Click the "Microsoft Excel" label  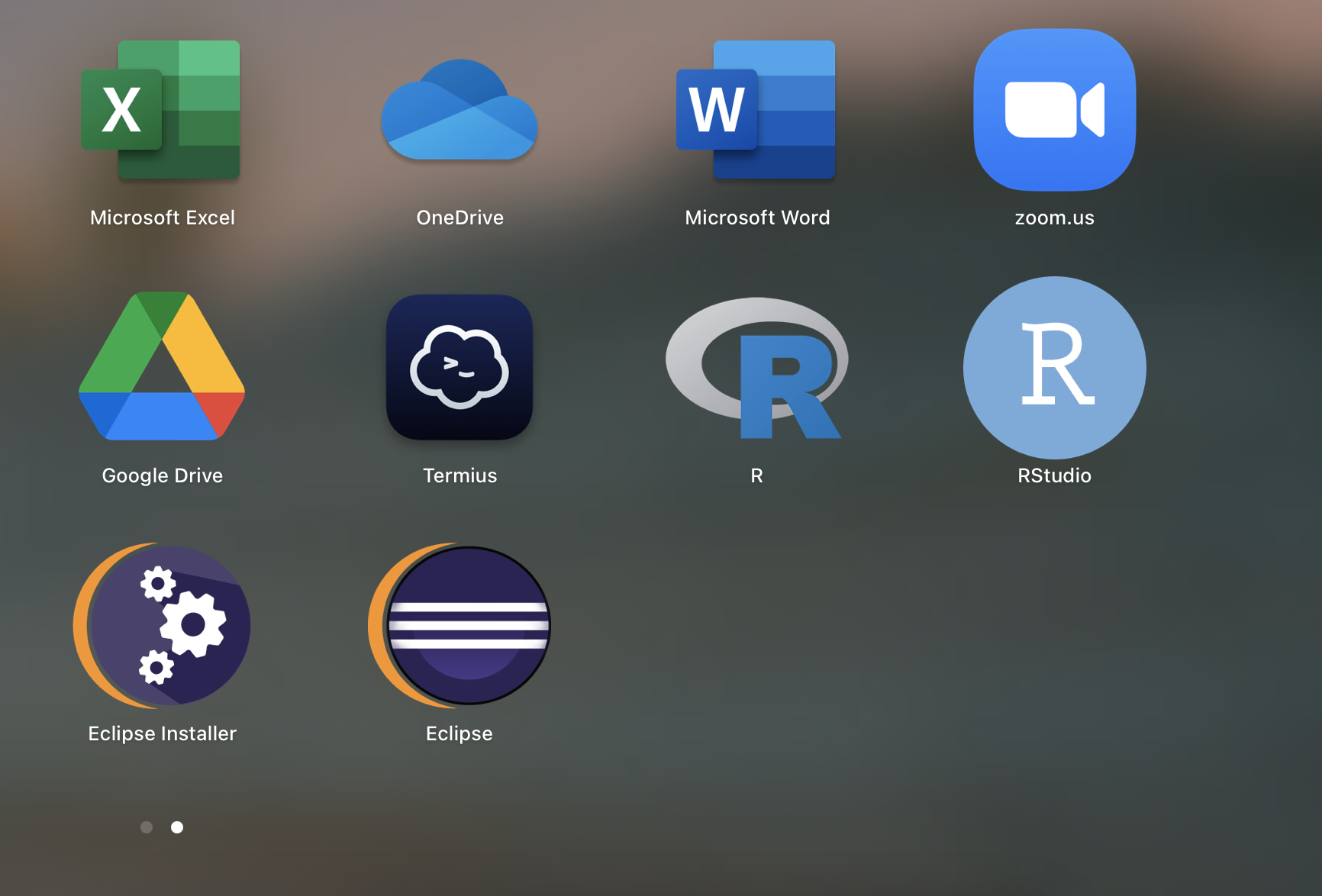(163, 218)
